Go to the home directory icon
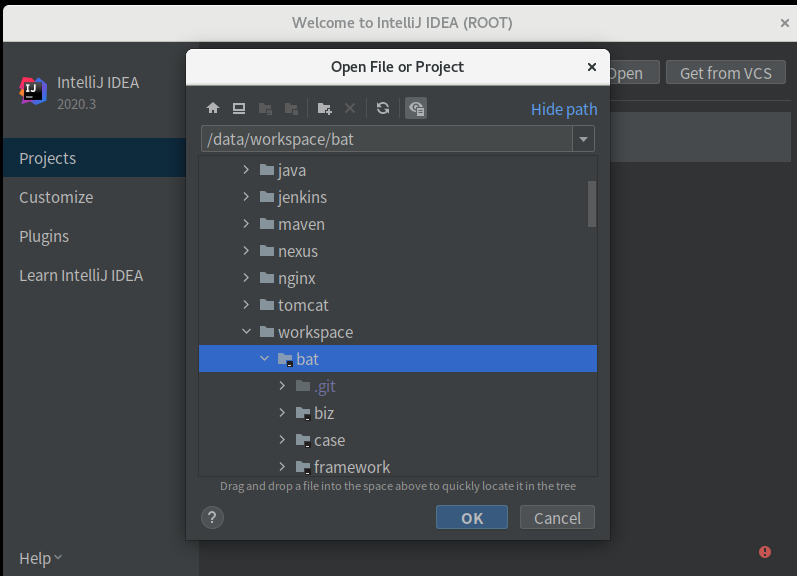 tap(213, 108)
